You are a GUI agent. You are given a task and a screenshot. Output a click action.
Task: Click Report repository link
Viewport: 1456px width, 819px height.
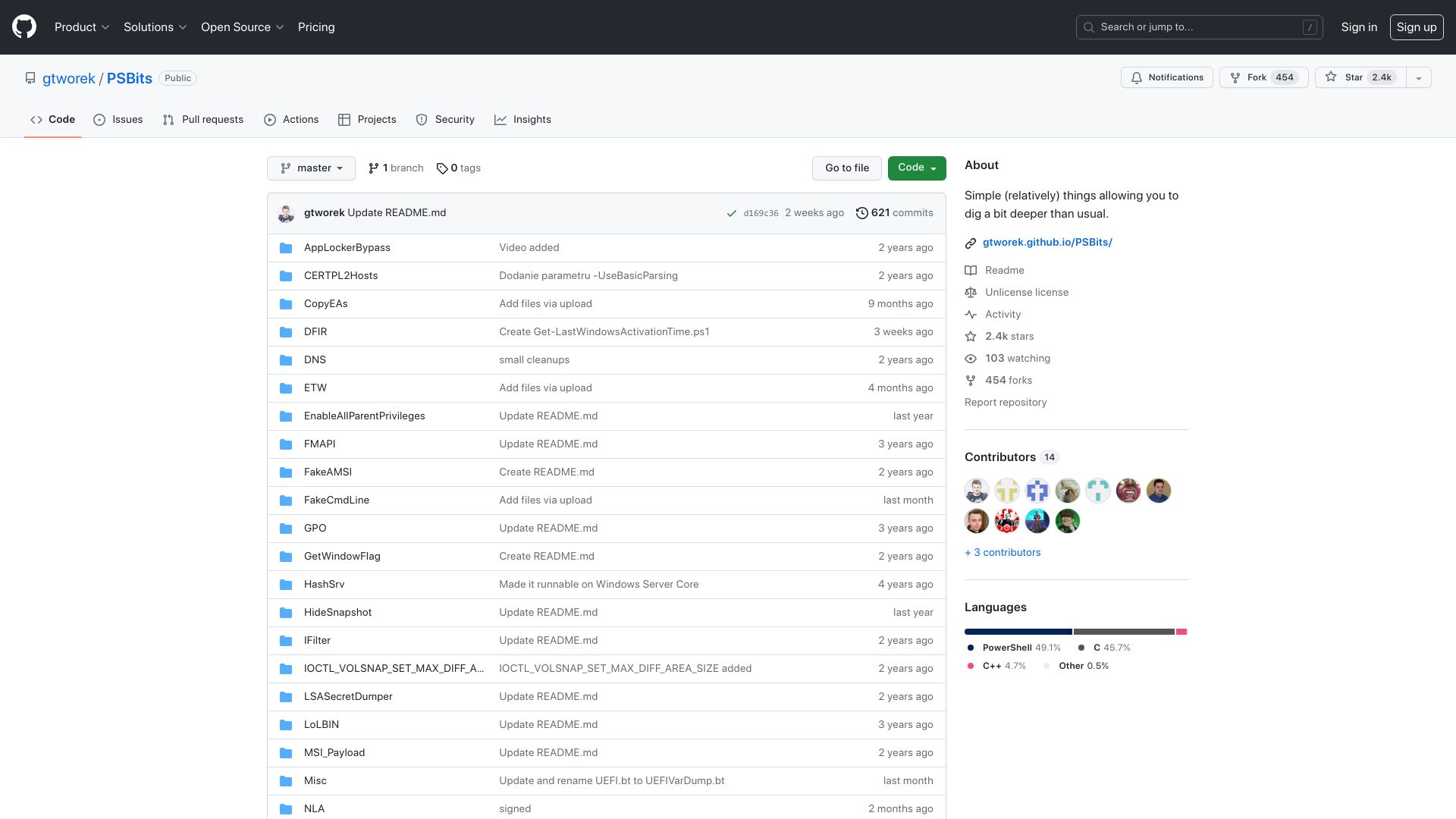(x=1006, y=403)
